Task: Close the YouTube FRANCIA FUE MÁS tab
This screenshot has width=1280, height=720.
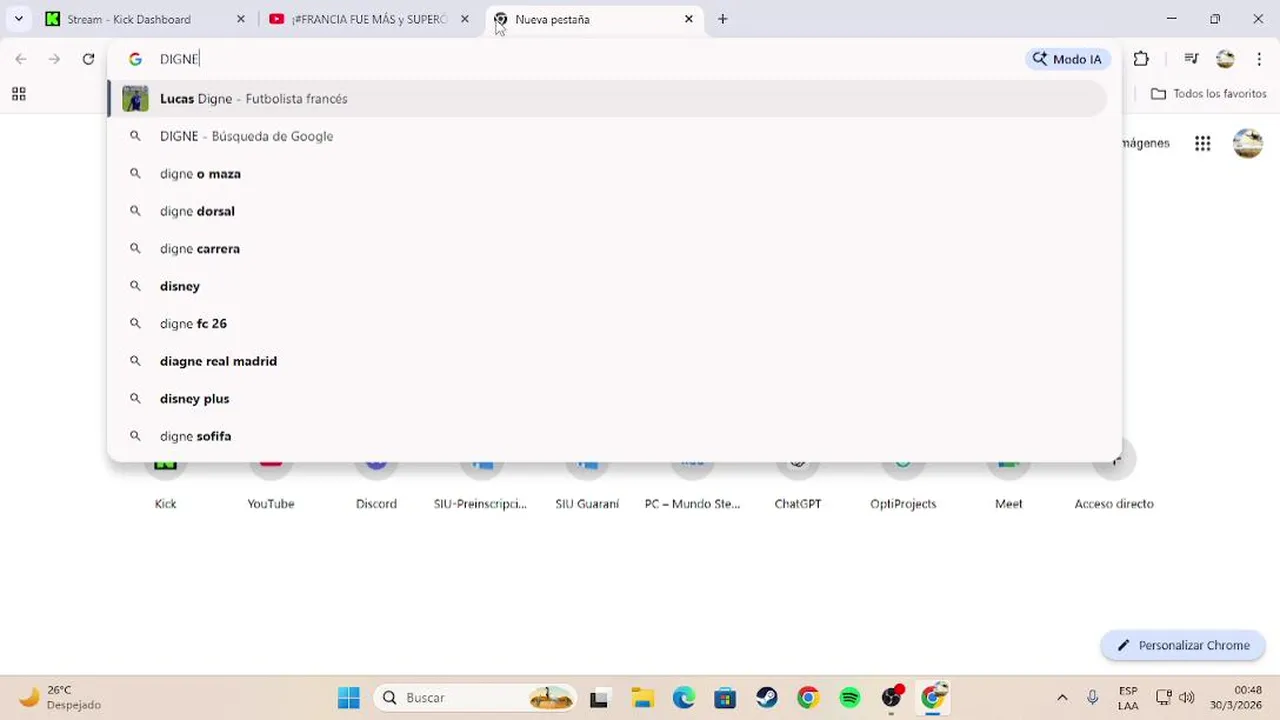Action: pyautogui.click(x=464, y=19)
